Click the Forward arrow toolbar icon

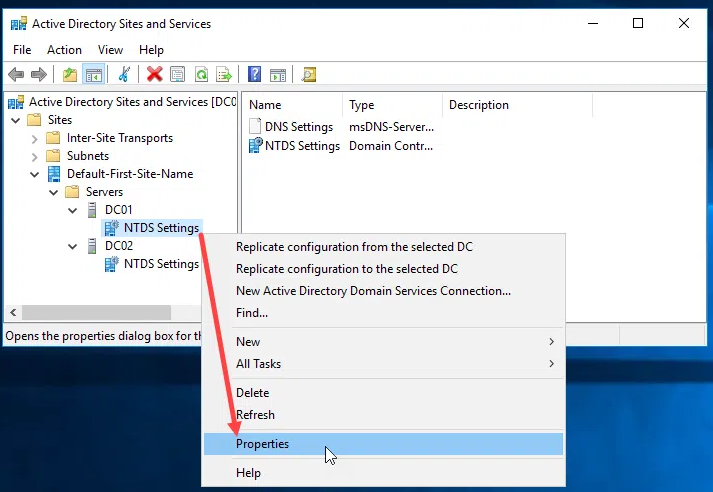click(39, 74)
